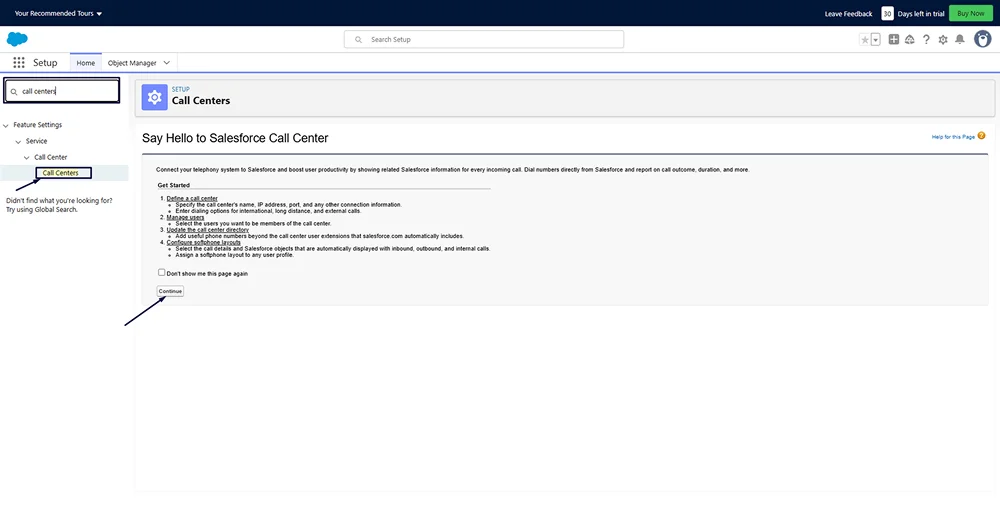Collapse the Feature Settings tree node
The height and width of the screenshot is (512, 1000).
[6, 126]
